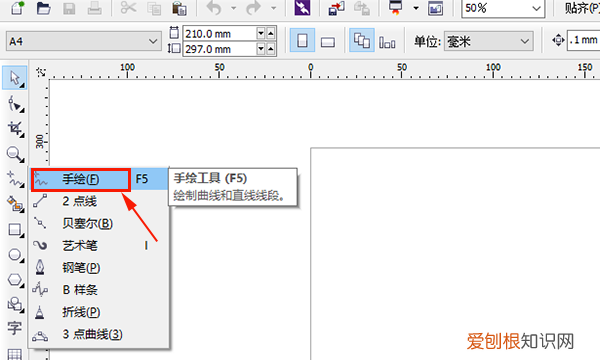This screenshot has height=360, width=600.
Task: Click the purple search content icon
Action: (302, 8)
